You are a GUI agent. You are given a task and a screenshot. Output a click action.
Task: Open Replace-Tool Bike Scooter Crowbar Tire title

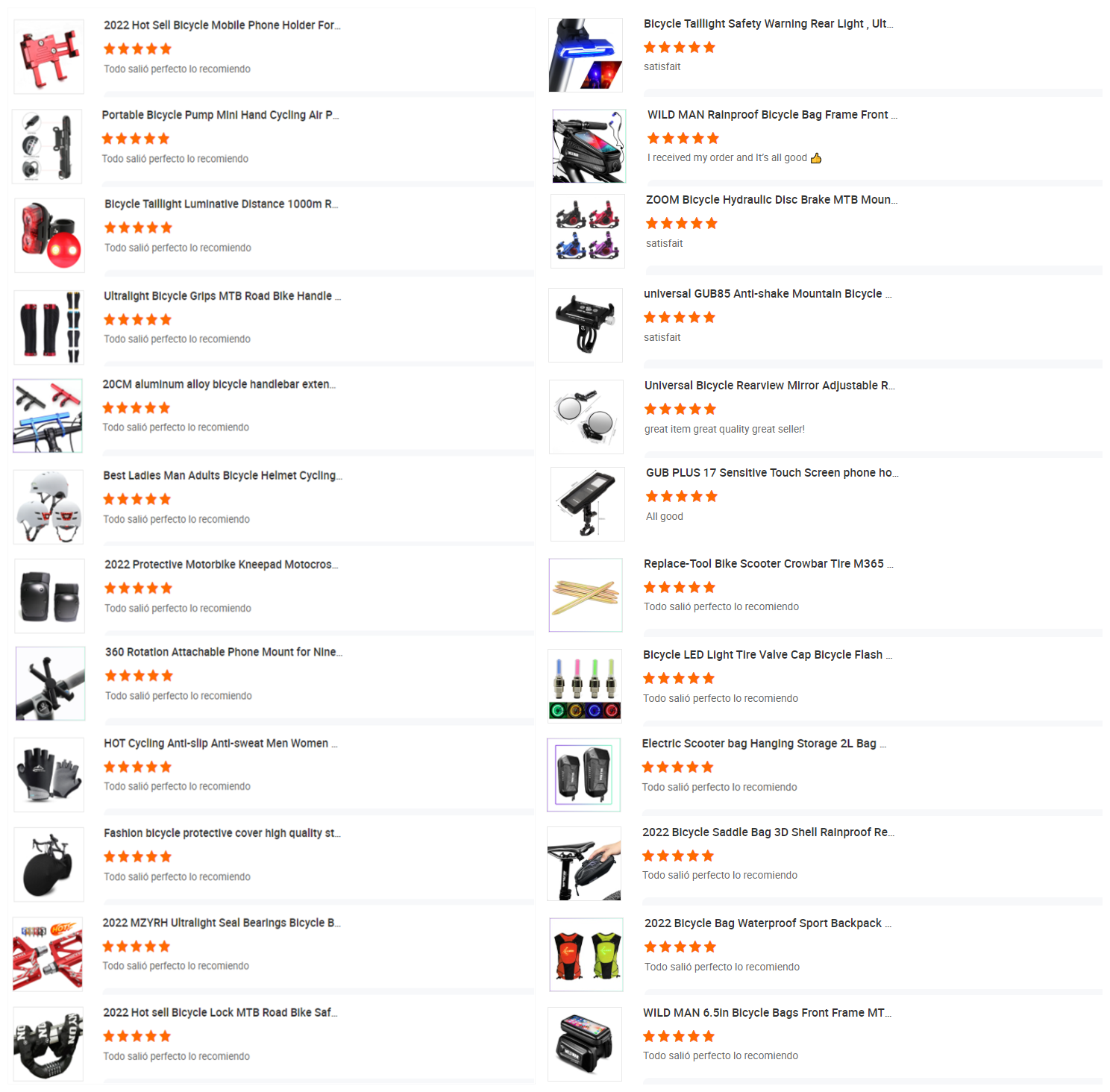click(x=768, y=564)
